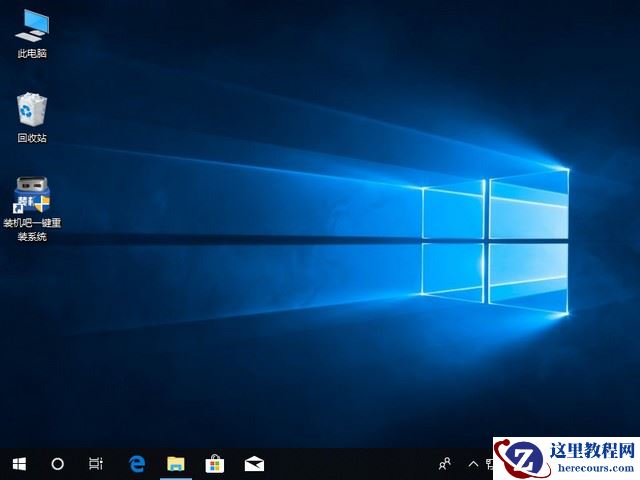The image size is (640, 480).
Task: Click the 回收站 text label
Action: point(32,138)
